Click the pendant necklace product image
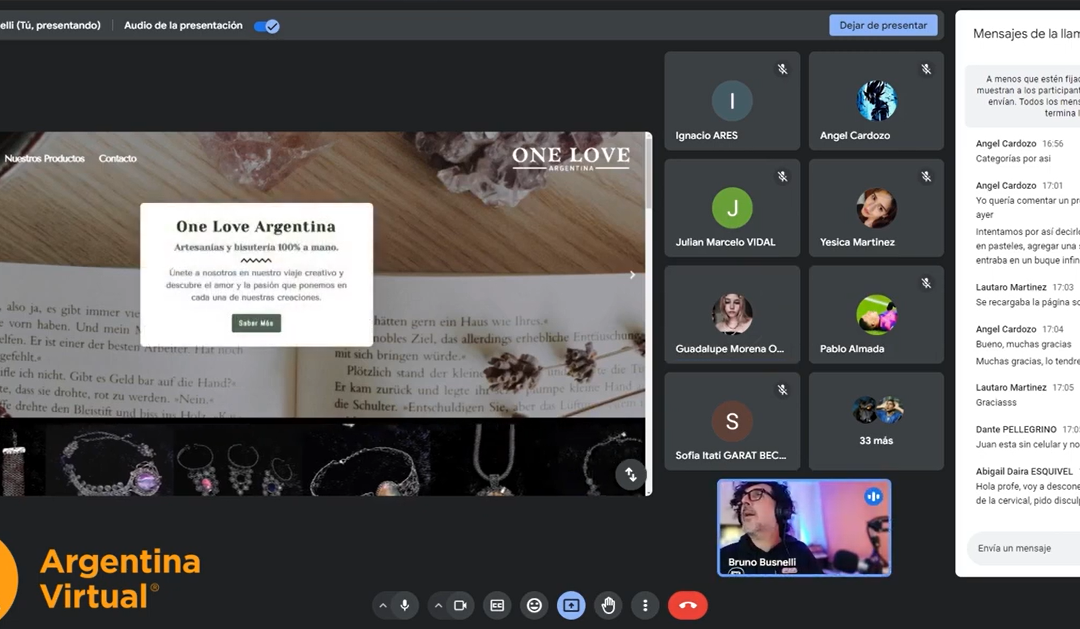 click(494, 460)
